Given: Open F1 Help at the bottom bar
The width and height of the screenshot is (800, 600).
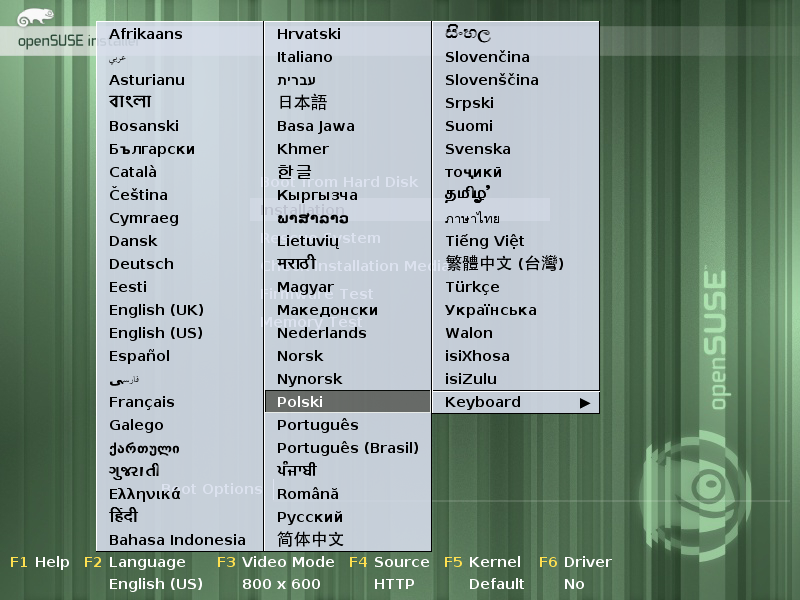Looking at the screenshot, I should pyautogui.click(x=40, y=562).
